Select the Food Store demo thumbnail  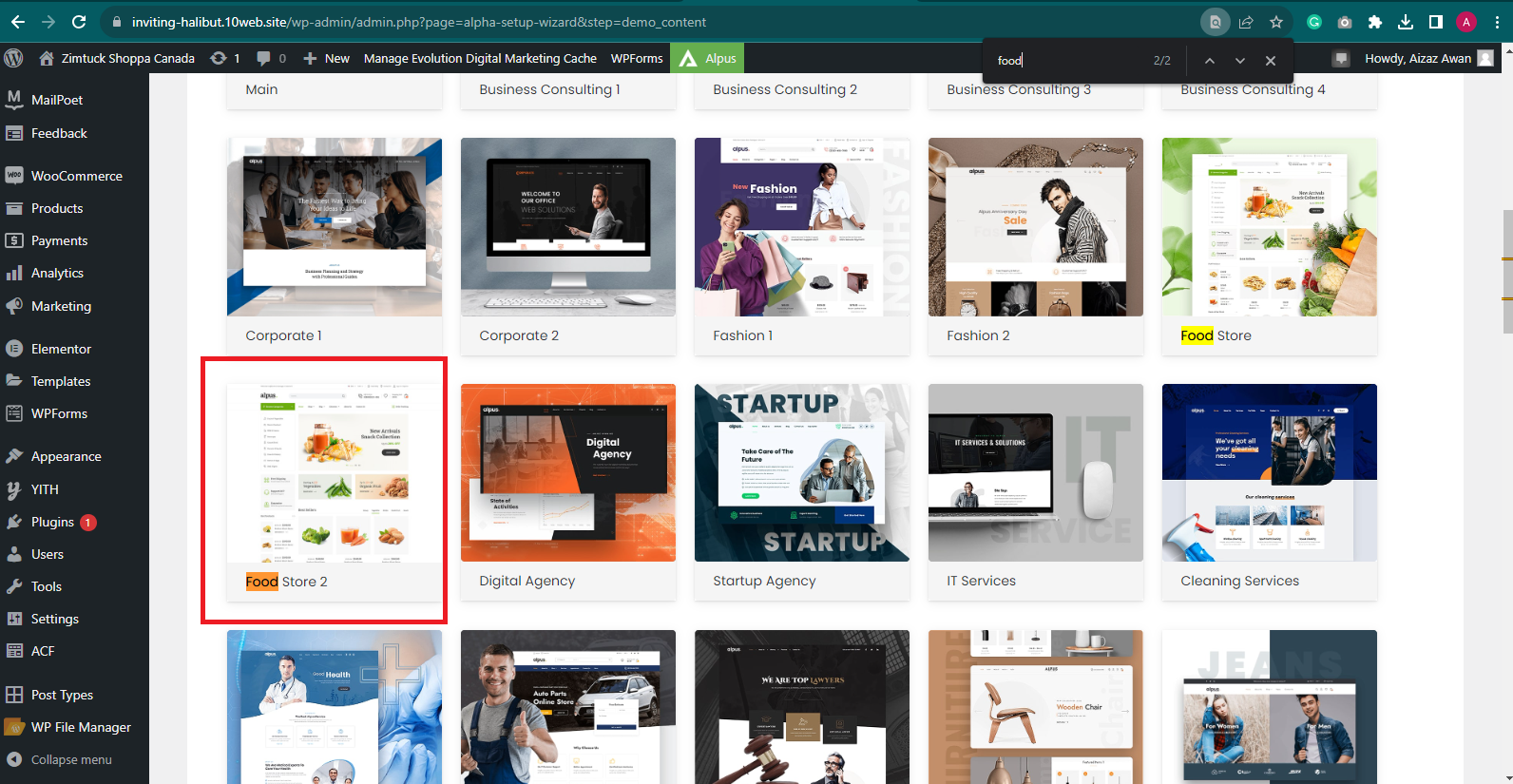point(1270,227)
